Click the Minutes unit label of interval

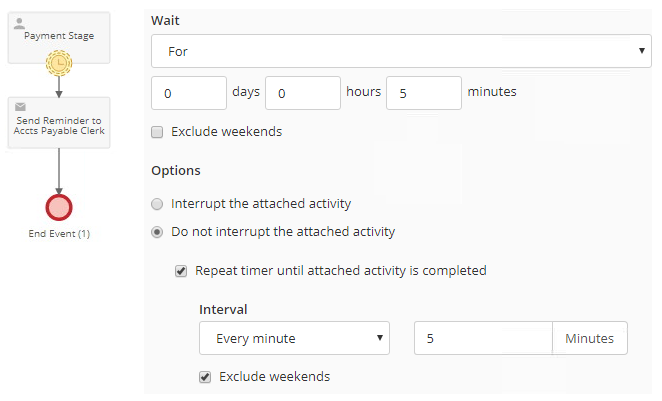(x=589, y=338)
